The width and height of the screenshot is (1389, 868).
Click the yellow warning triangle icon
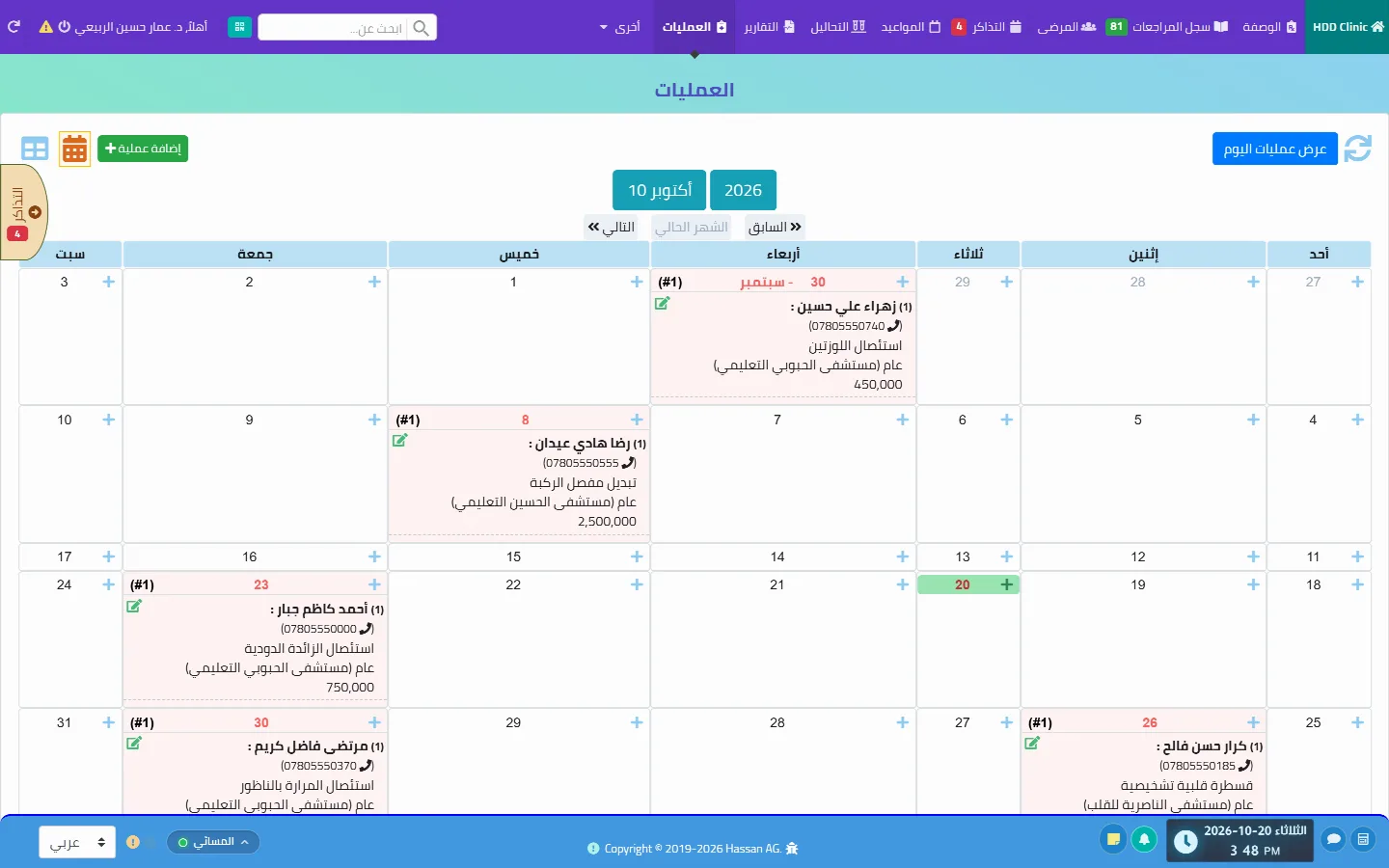coord(45,27)
